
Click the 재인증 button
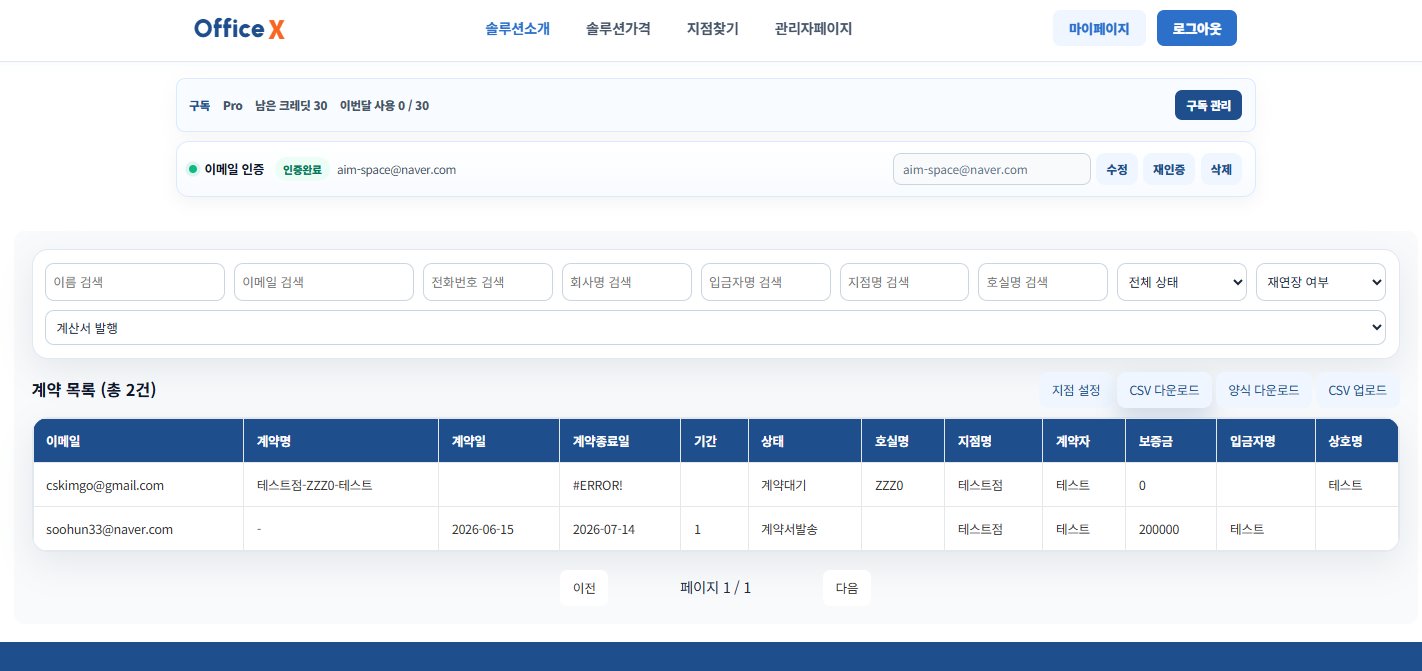click(1169, 169)
